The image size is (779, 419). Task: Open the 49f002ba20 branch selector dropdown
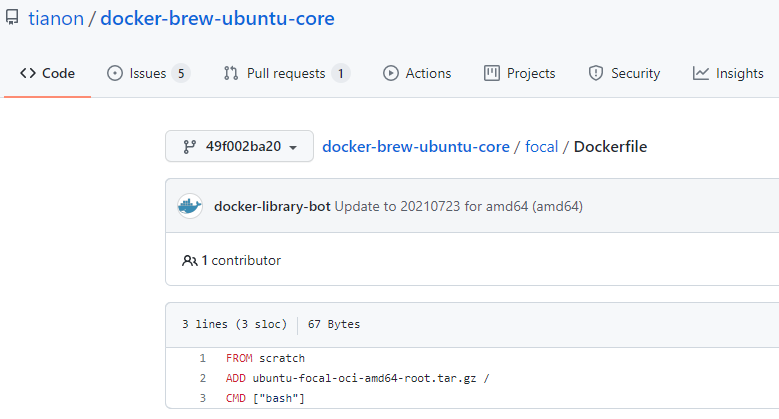point(239,146)
